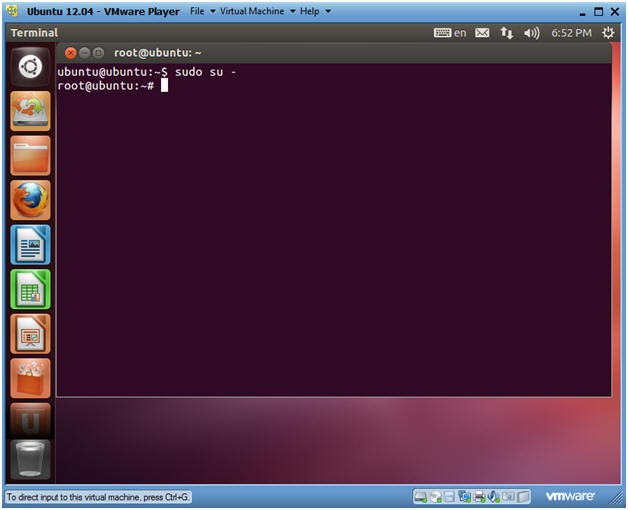This screenshot has height=510, width=628.
Task: Click the VMware floppy drive device icon
Action: pos(449,497)
